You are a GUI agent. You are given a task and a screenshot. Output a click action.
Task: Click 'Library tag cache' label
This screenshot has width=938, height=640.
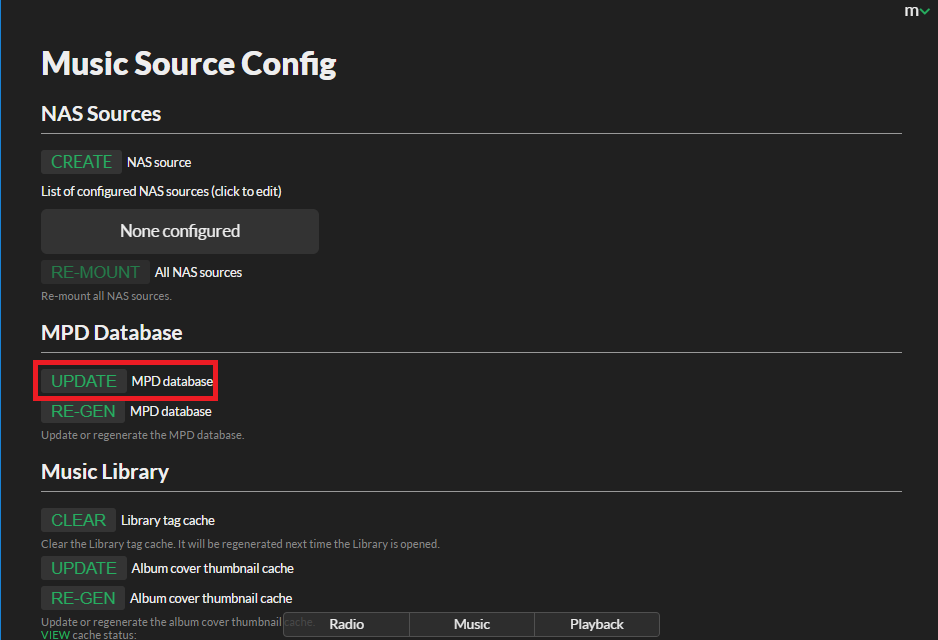point(168,520)
